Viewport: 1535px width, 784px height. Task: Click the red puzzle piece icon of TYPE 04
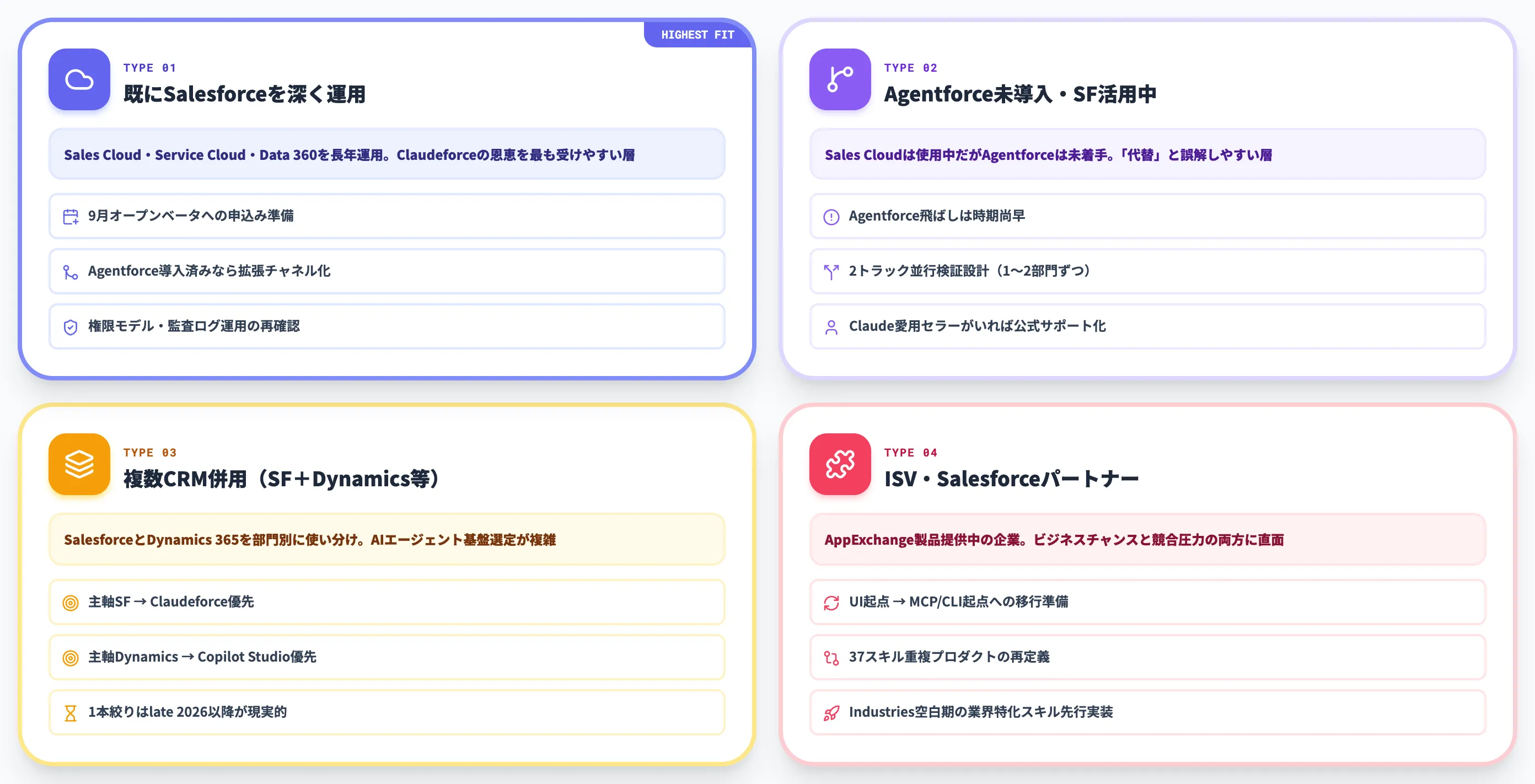840,464
